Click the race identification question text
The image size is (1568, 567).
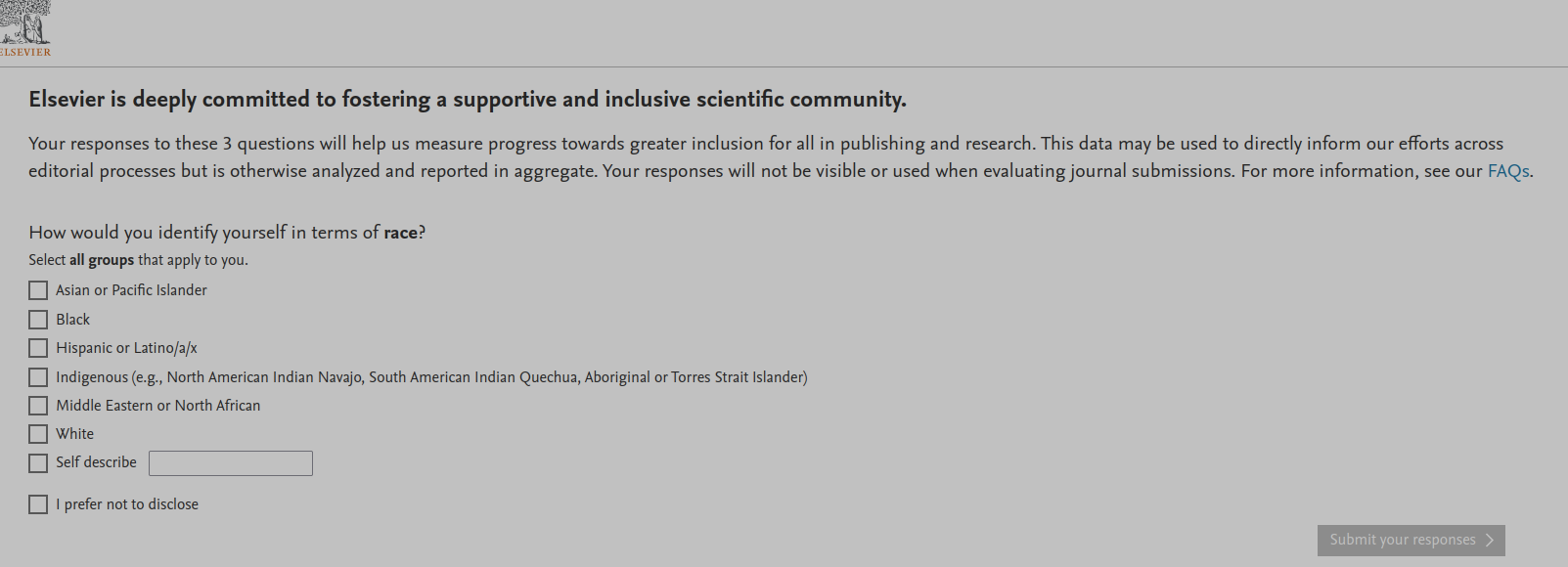(227, 233)
